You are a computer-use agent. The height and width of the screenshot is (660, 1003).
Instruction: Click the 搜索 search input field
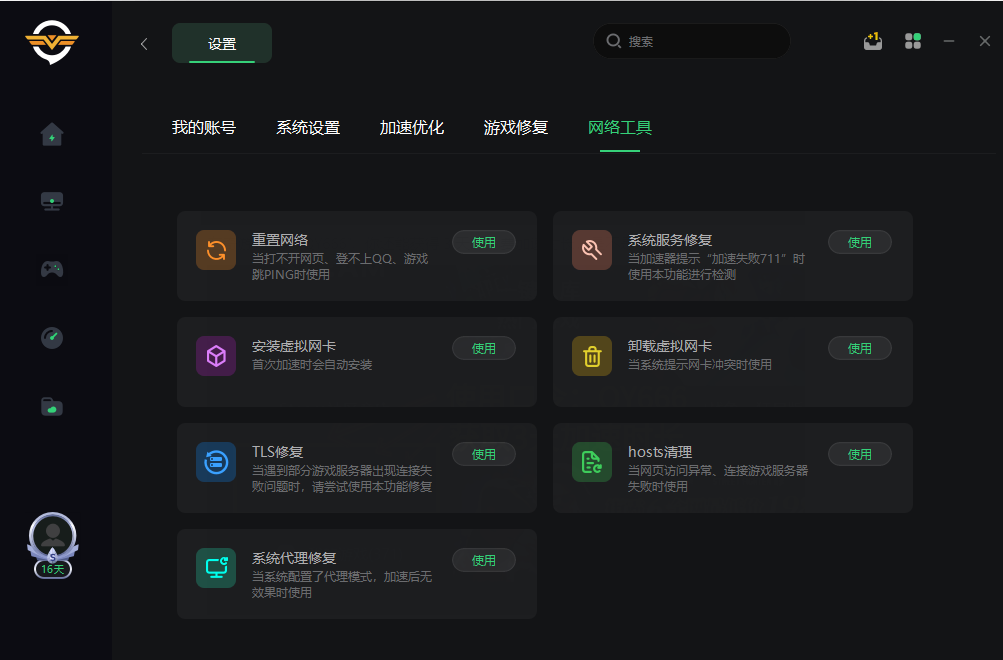(700, 42)
